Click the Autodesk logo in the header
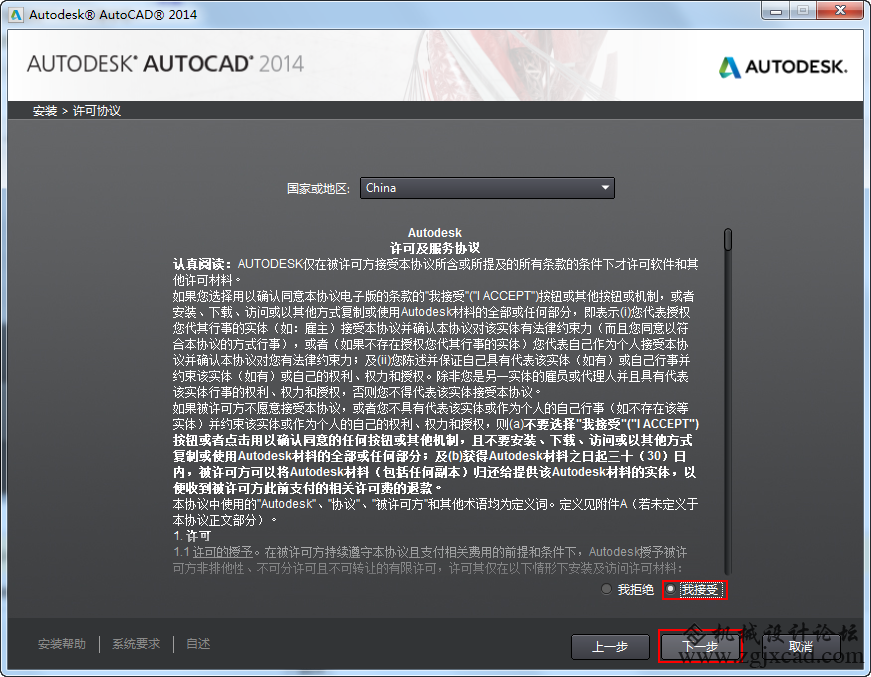Viewport: 871px width, 677px height. (783, 67)
